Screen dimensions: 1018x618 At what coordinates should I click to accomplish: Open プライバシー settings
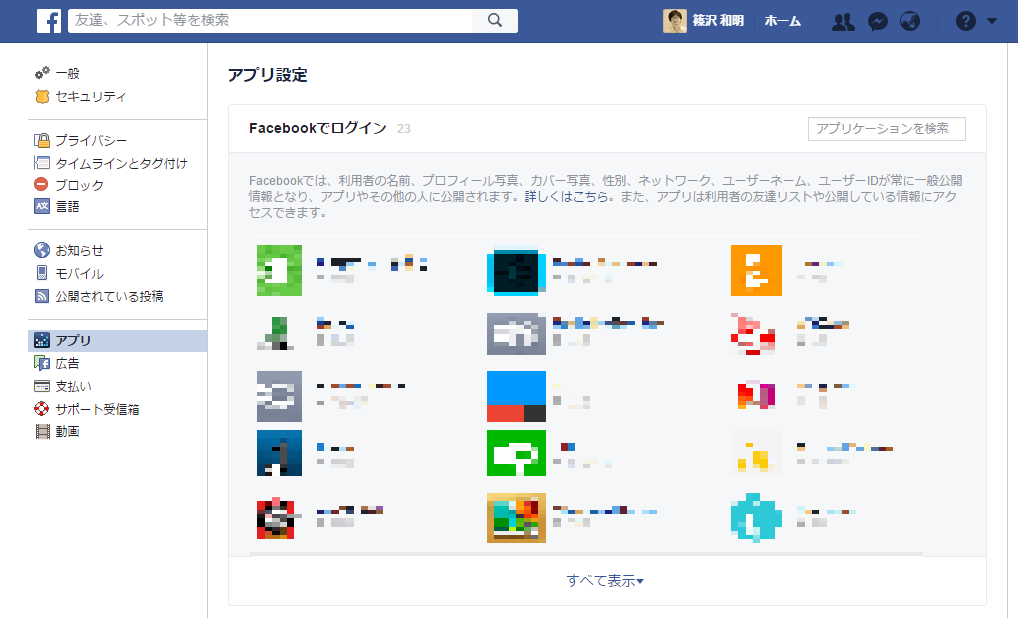(91, 140)
